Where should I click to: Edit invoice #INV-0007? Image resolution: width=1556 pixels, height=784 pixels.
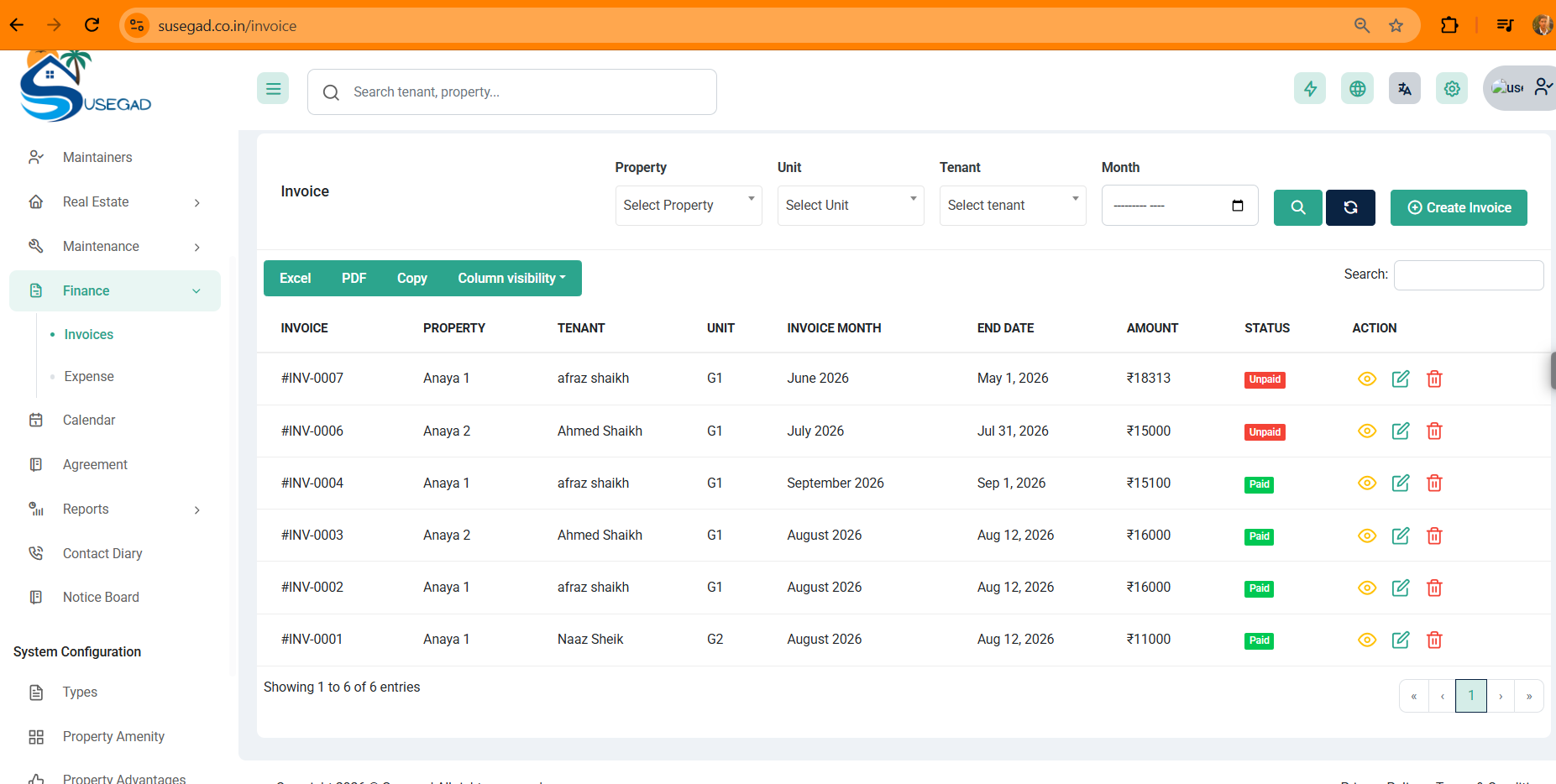coord(1401,379)
